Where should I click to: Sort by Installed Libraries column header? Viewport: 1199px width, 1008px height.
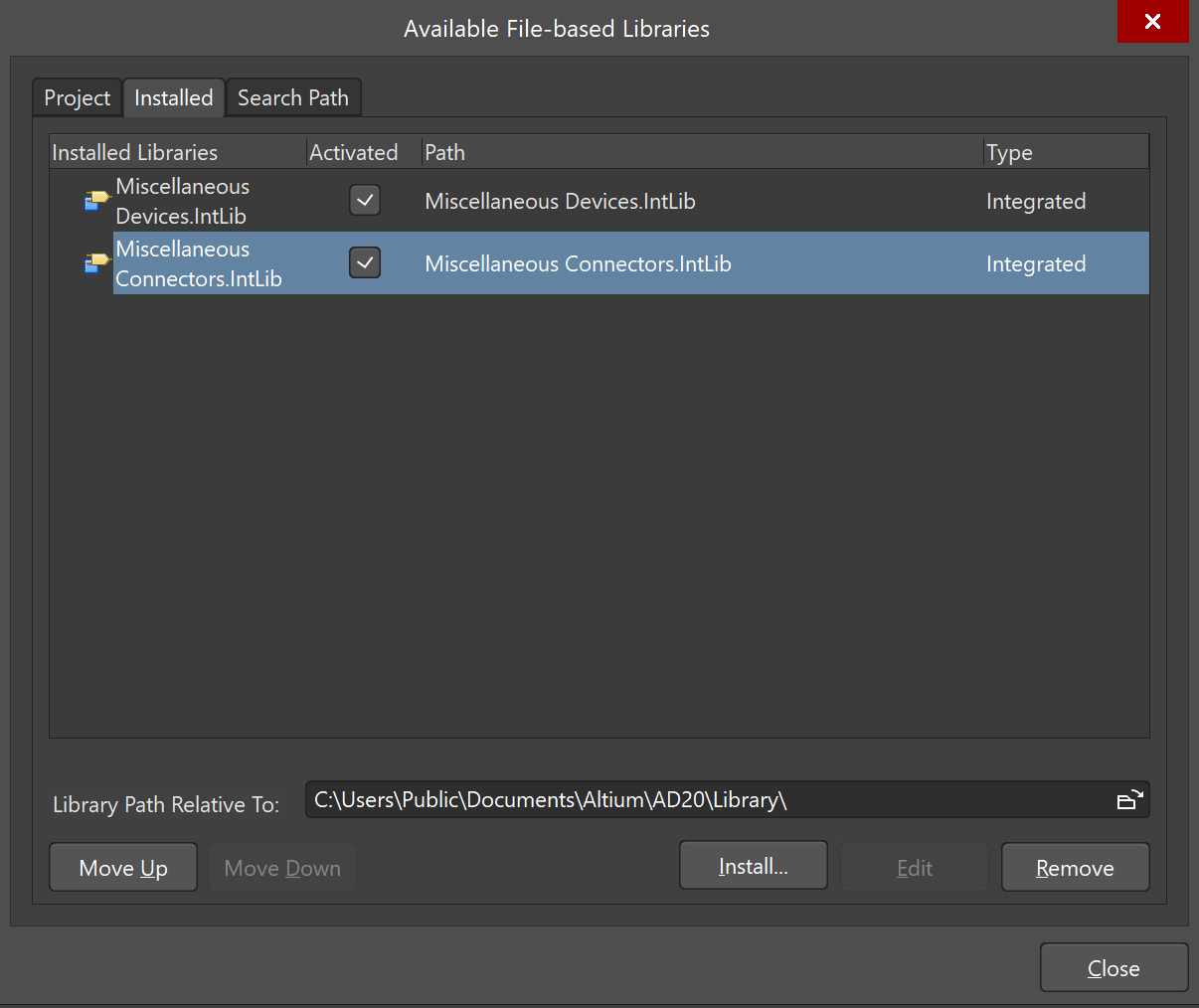click(x=178, y=152)
